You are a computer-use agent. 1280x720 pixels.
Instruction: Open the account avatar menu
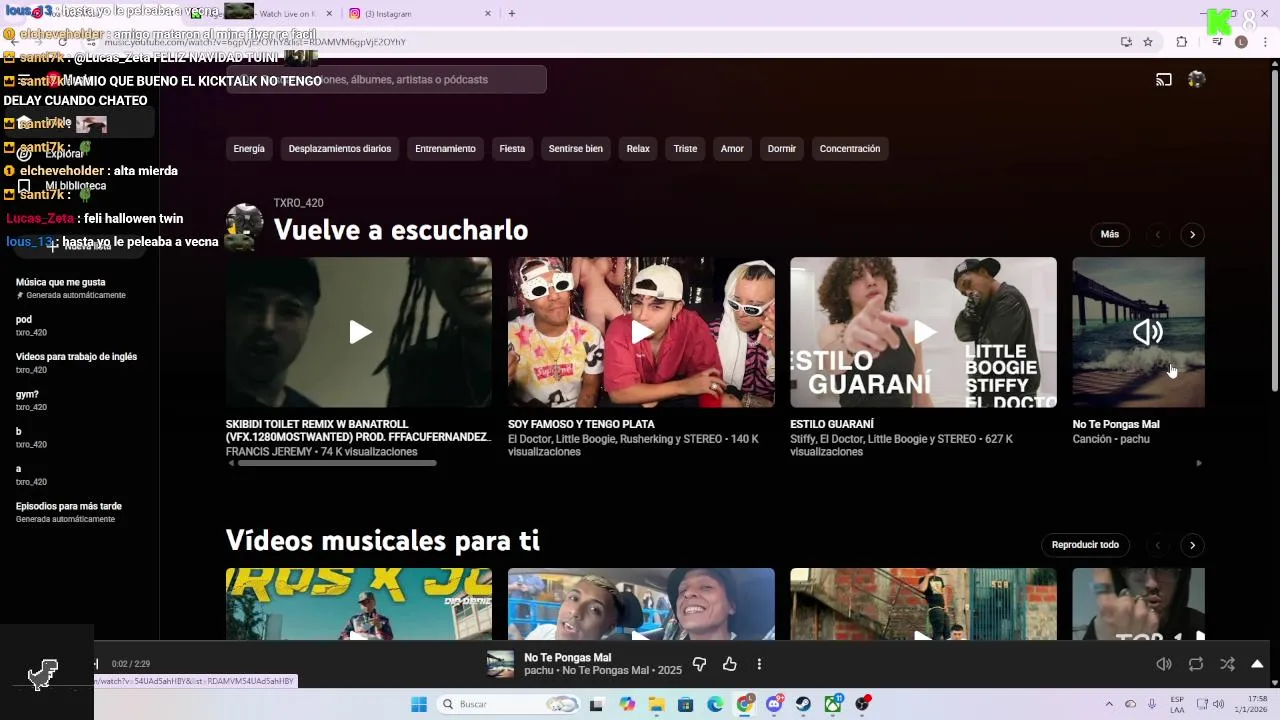[x=1196, y=80]
